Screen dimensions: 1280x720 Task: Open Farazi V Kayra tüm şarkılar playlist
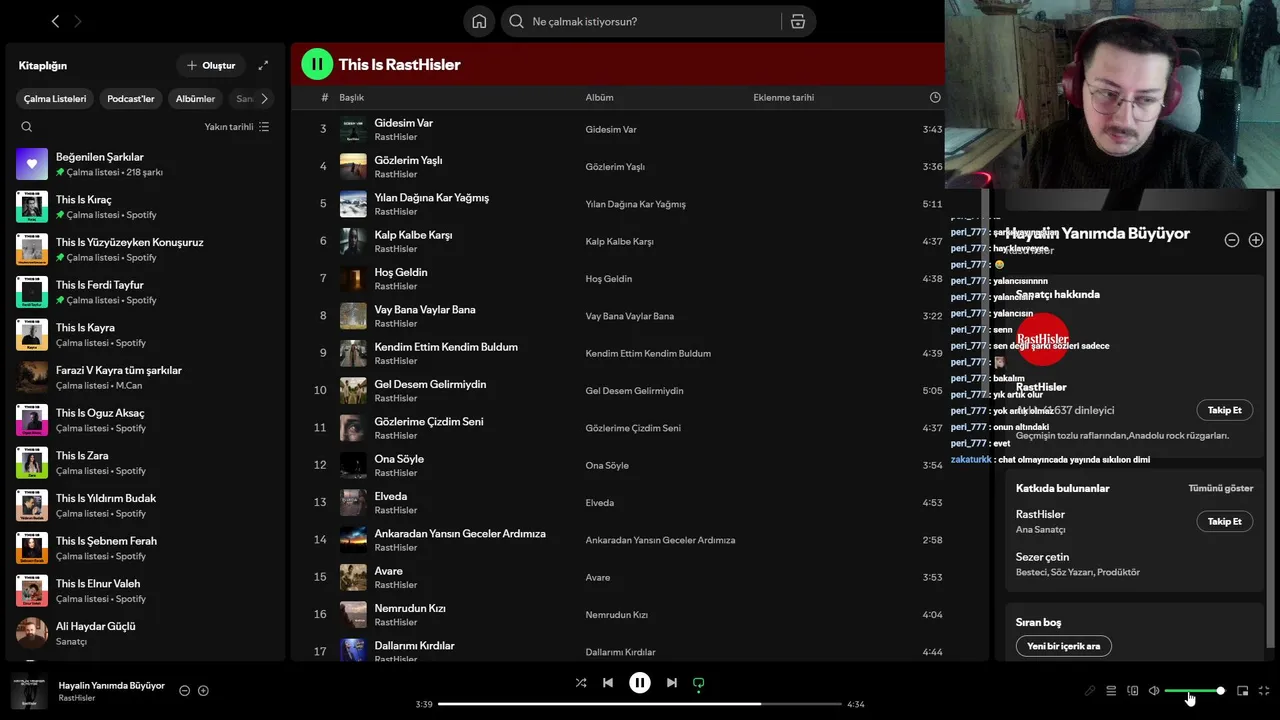pos(145,377)
